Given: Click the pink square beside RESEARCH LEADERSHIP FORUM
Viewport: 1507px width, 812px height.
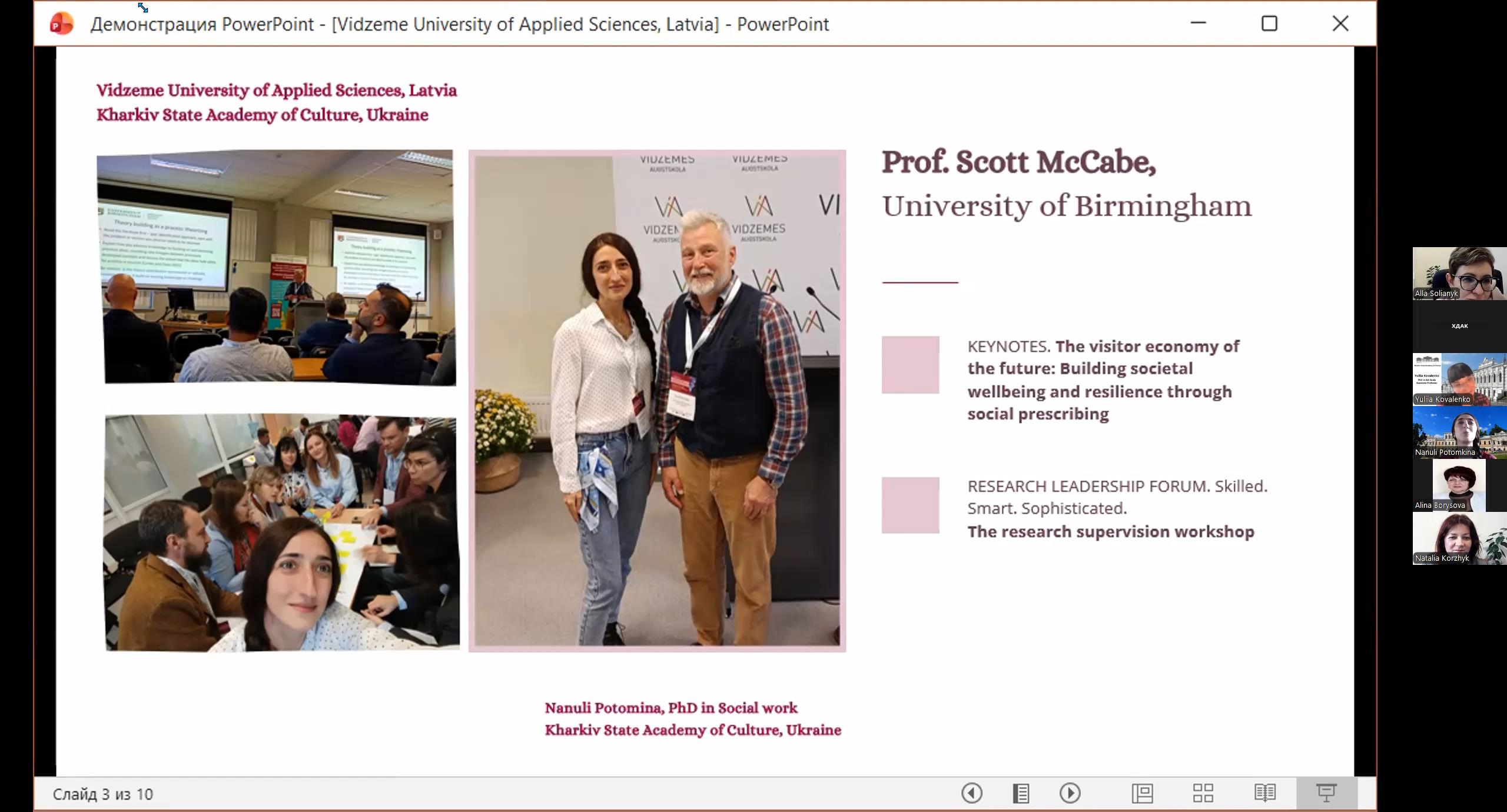Looking at the screenshot, I should pyautogui.click(x=910, y=505).
